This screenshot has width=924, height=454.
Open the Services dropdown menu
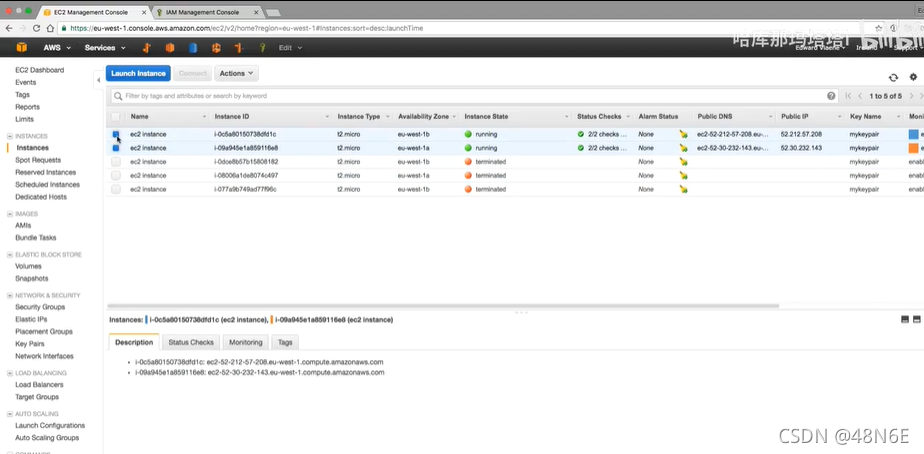click(x=105, y=48)
